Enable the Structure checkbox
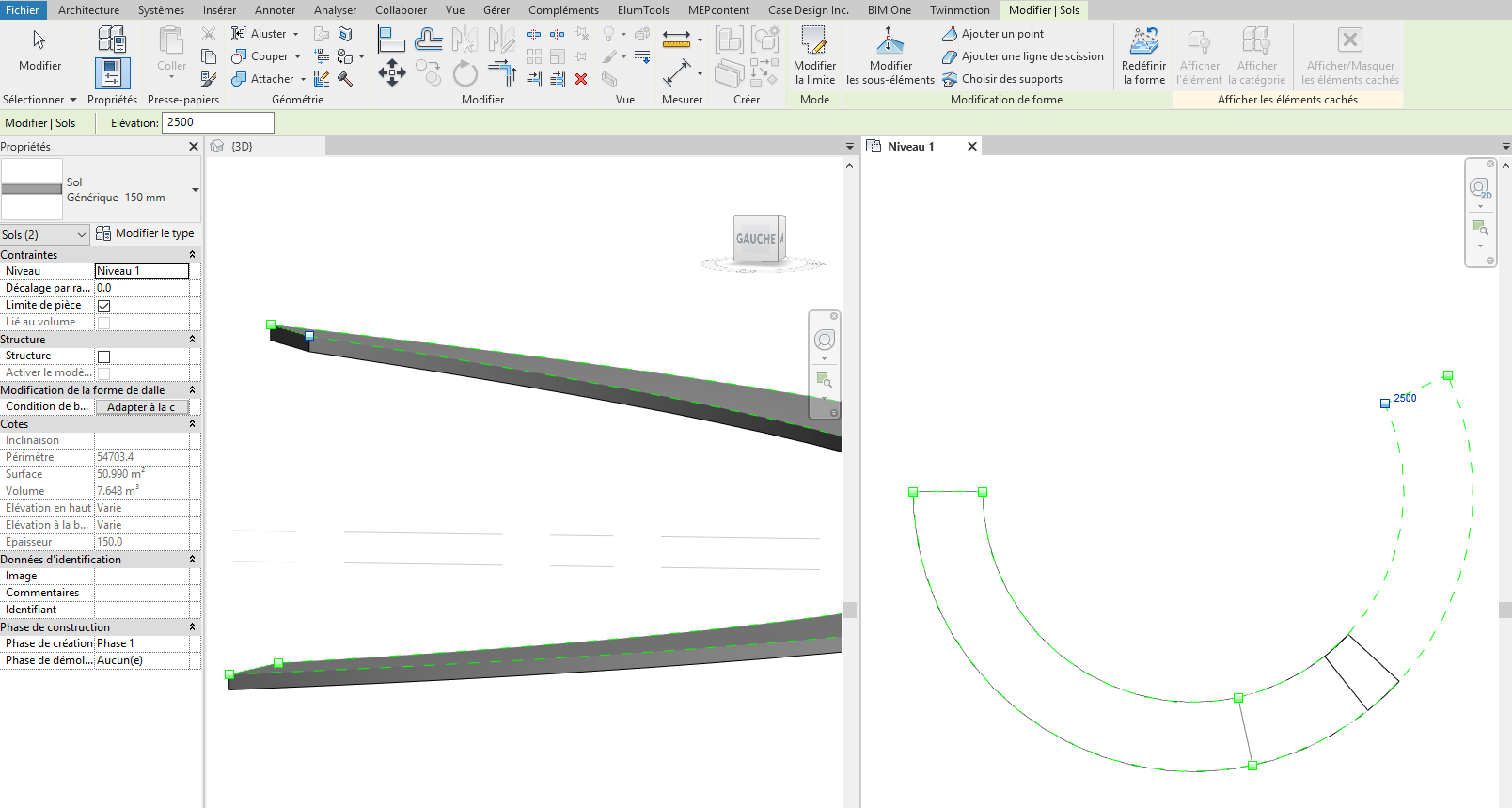 pos(104,356)
